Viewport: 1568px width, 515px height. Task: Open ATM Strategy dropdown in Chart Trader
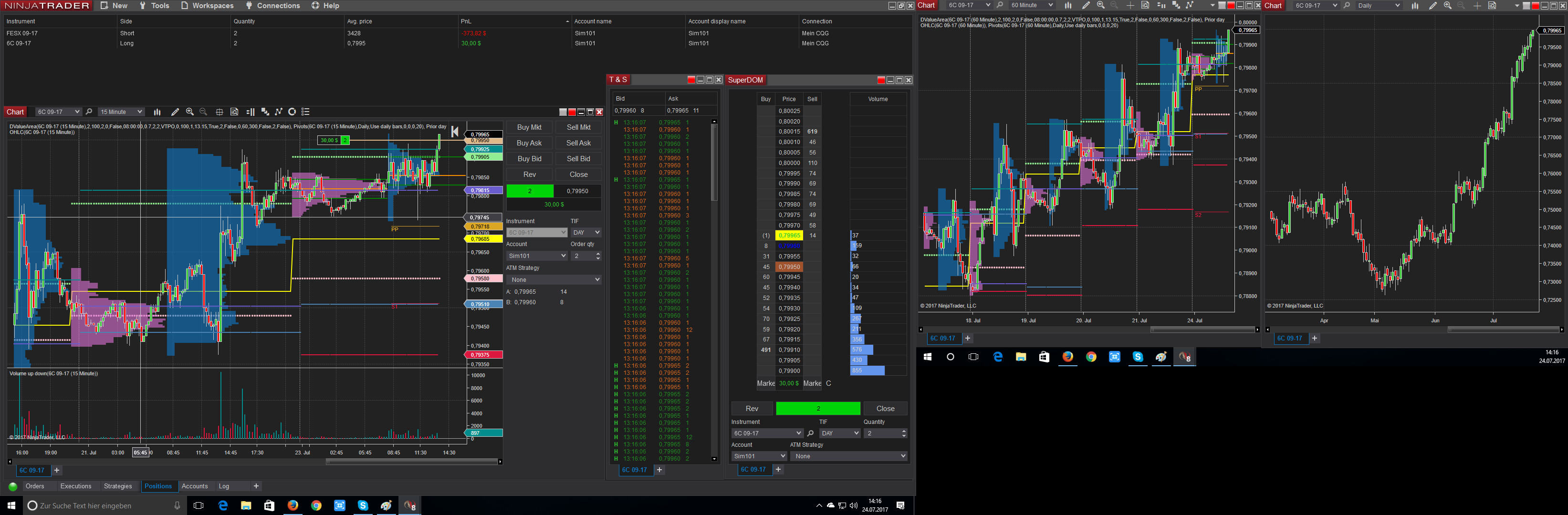(x=554, y=280)
